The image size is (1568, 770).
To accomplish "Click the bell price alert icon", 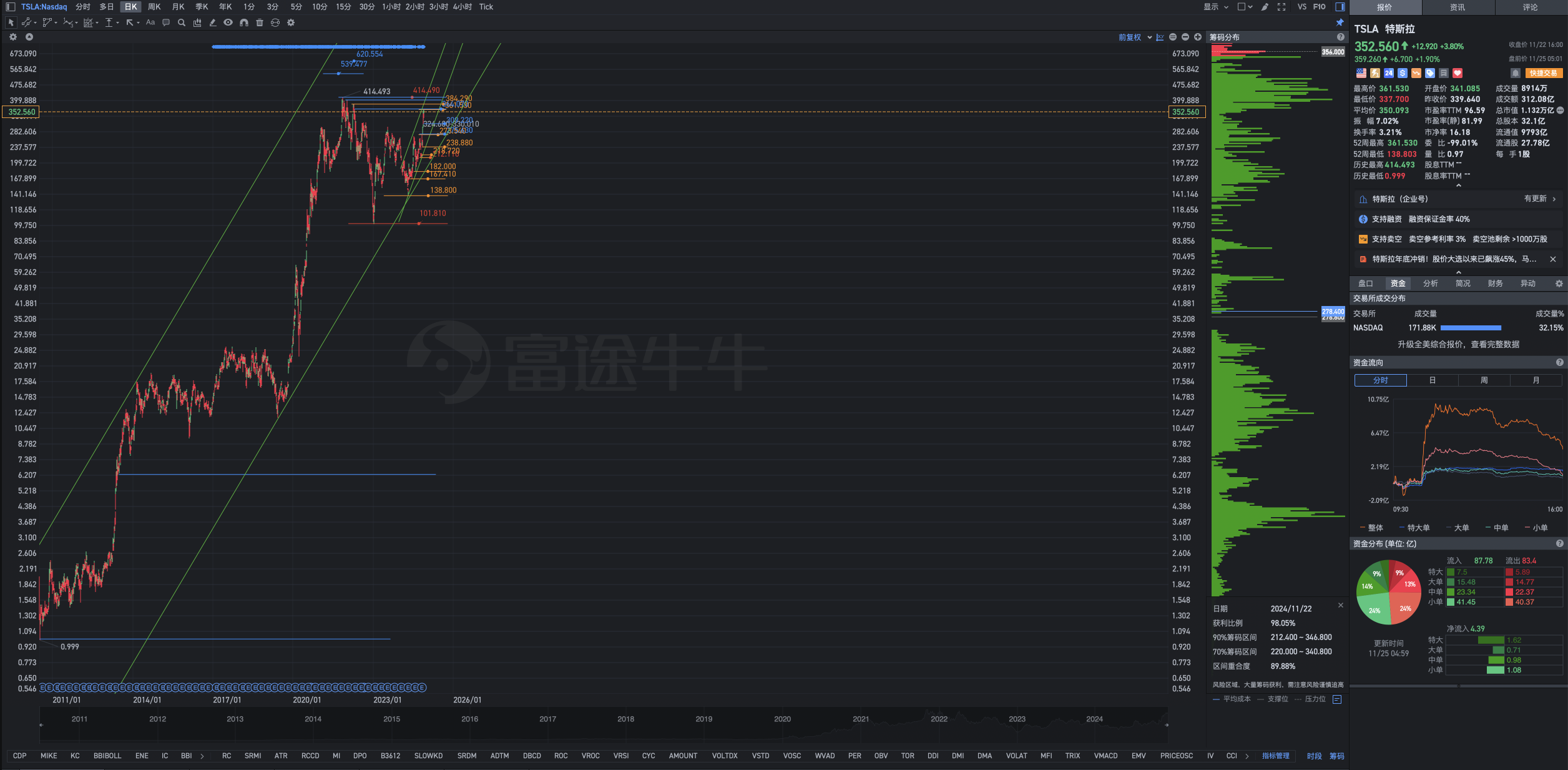I will coord(1515,73).
